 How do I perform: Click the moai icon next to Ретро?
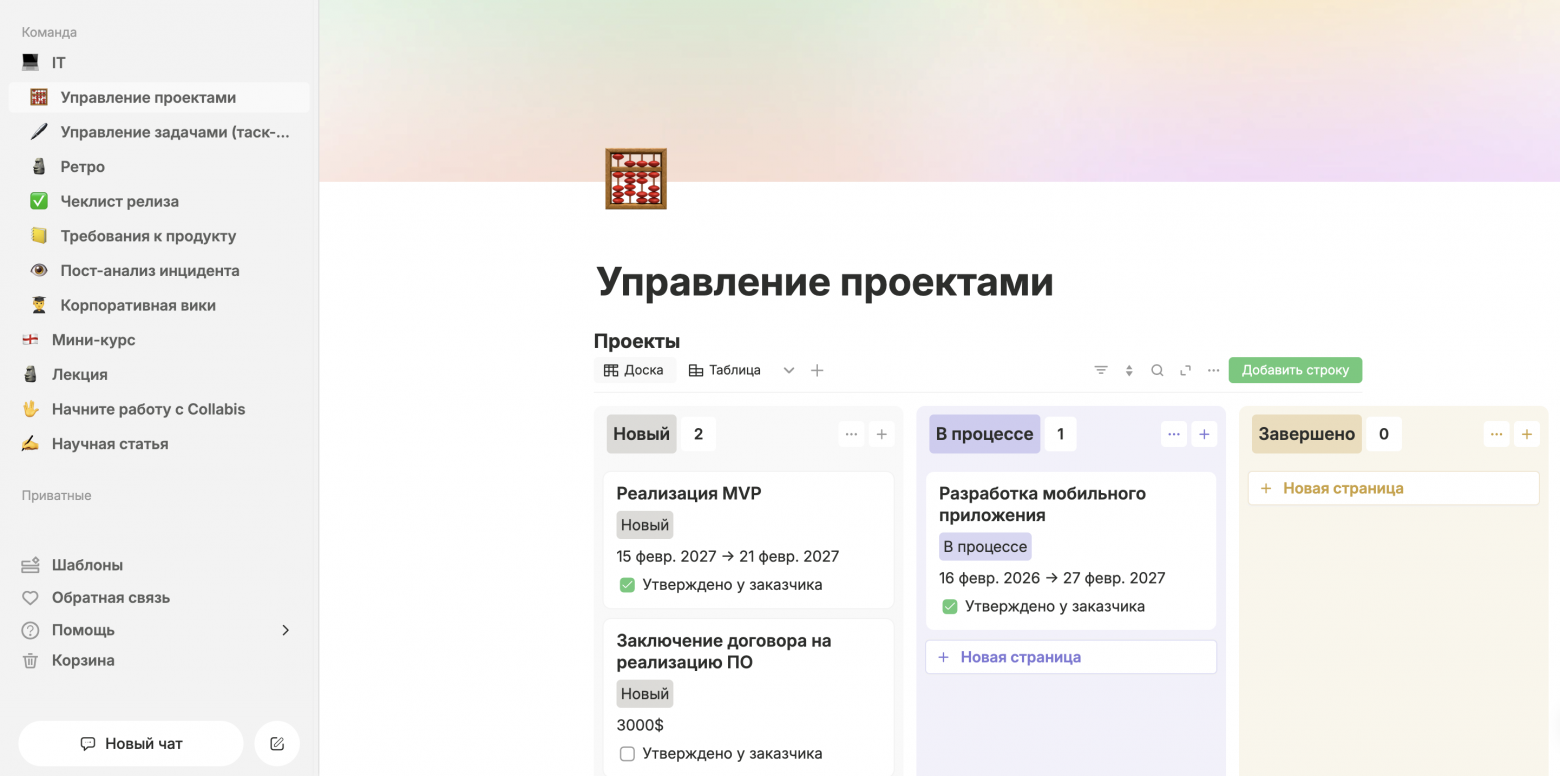tap(39, 167)
